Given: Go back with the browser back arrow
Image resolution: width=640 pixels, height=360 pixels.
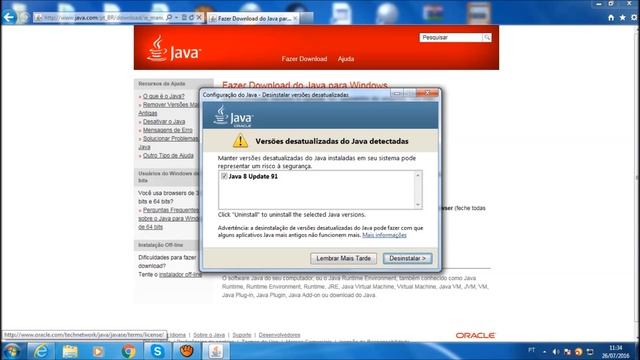Looking at the screenshot, I should pos(9,17).
